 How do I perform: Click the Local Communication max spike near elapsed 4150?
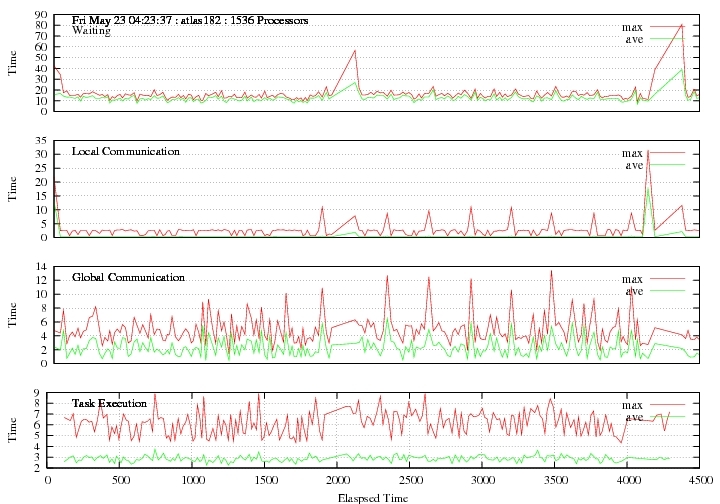tap(648, 151)
